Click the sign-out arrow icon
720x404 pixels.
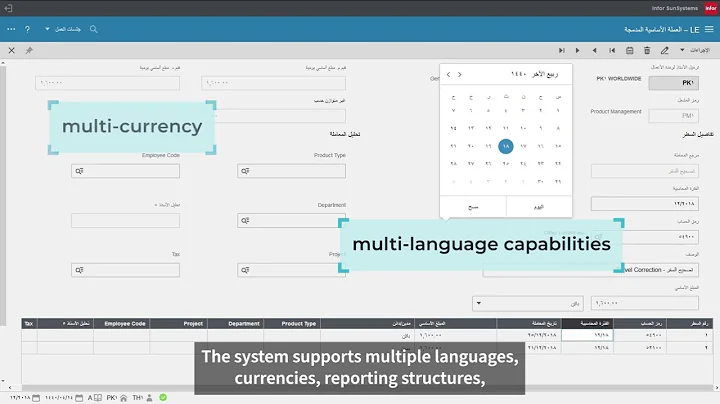click(x=8, y=8)
